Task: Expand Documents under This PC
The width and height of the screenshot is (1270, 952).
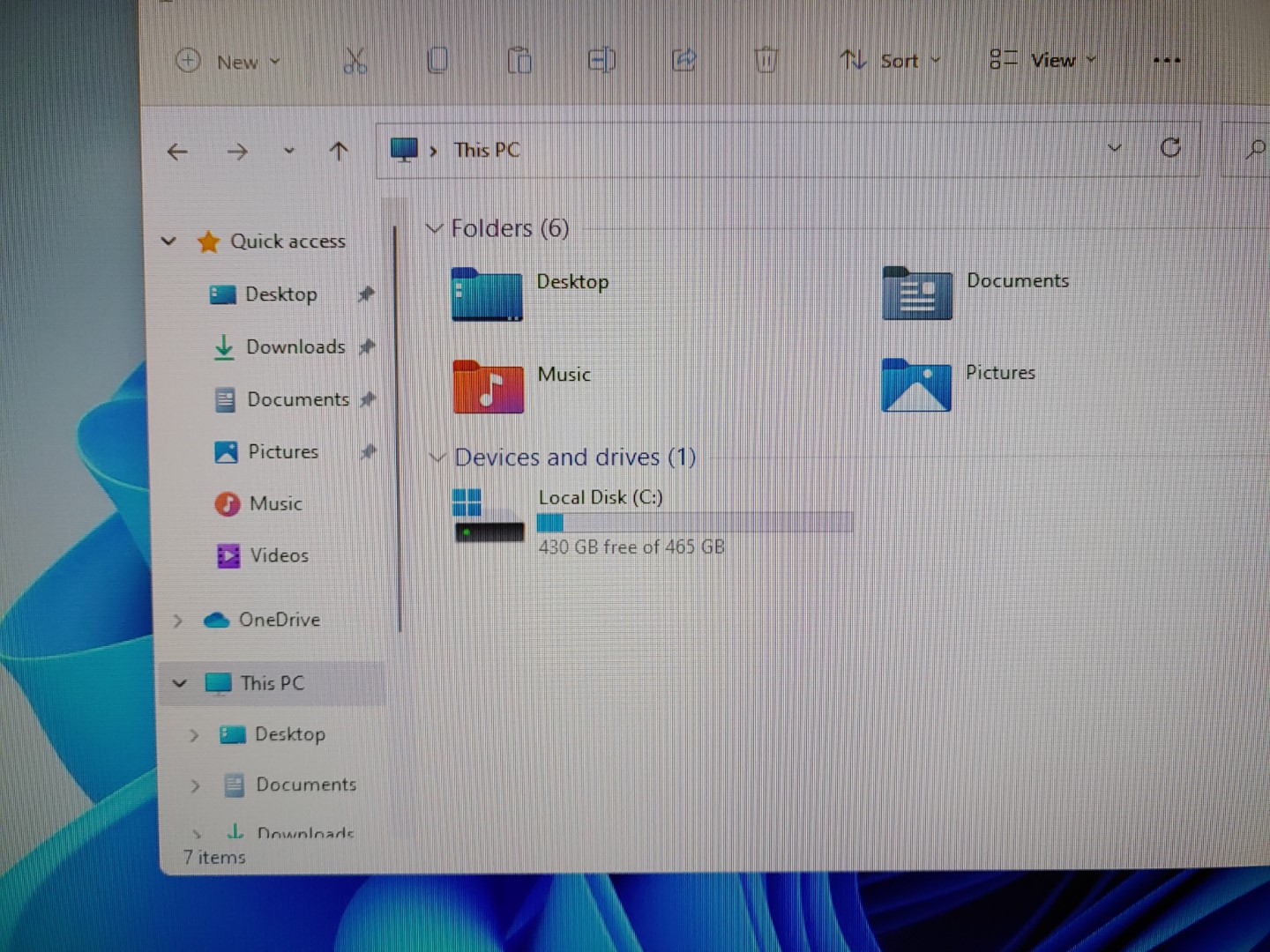Action: click(196, 785)
